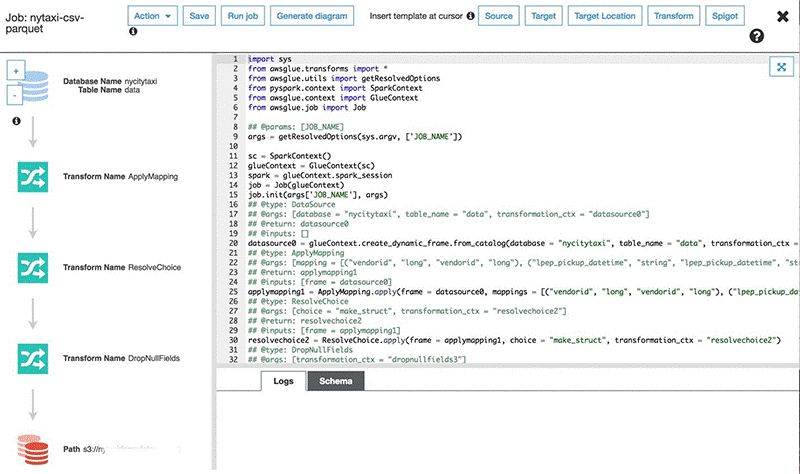The image size is (800, 474).
Task: Insert the Target template
Action: coord(543,16)
